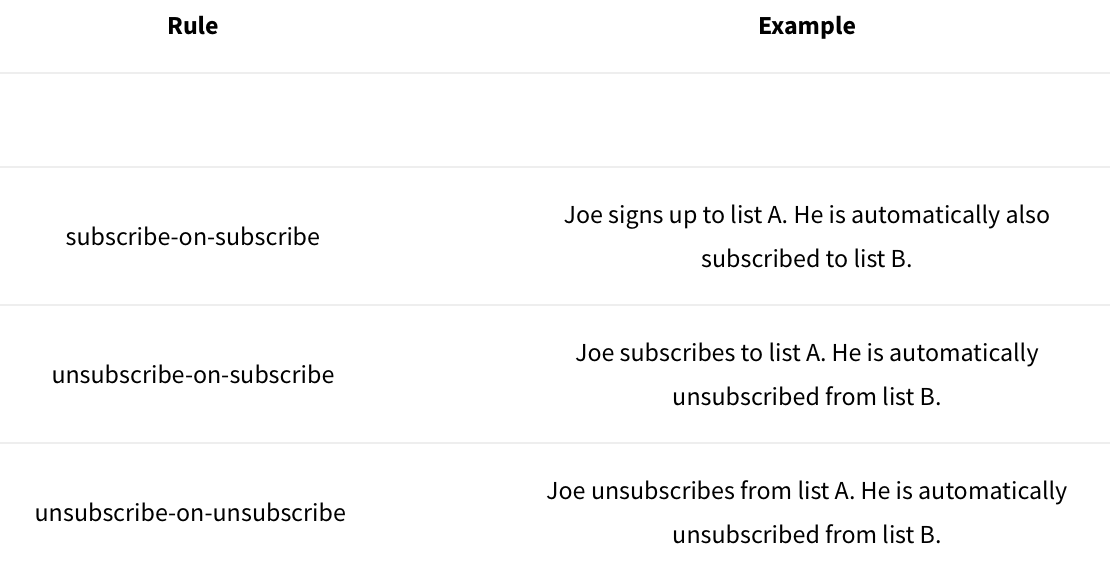Click the line starting "Joe subscribes to list A"
This screenshot has width=1110, height=578.
click(x=806, y=353)
